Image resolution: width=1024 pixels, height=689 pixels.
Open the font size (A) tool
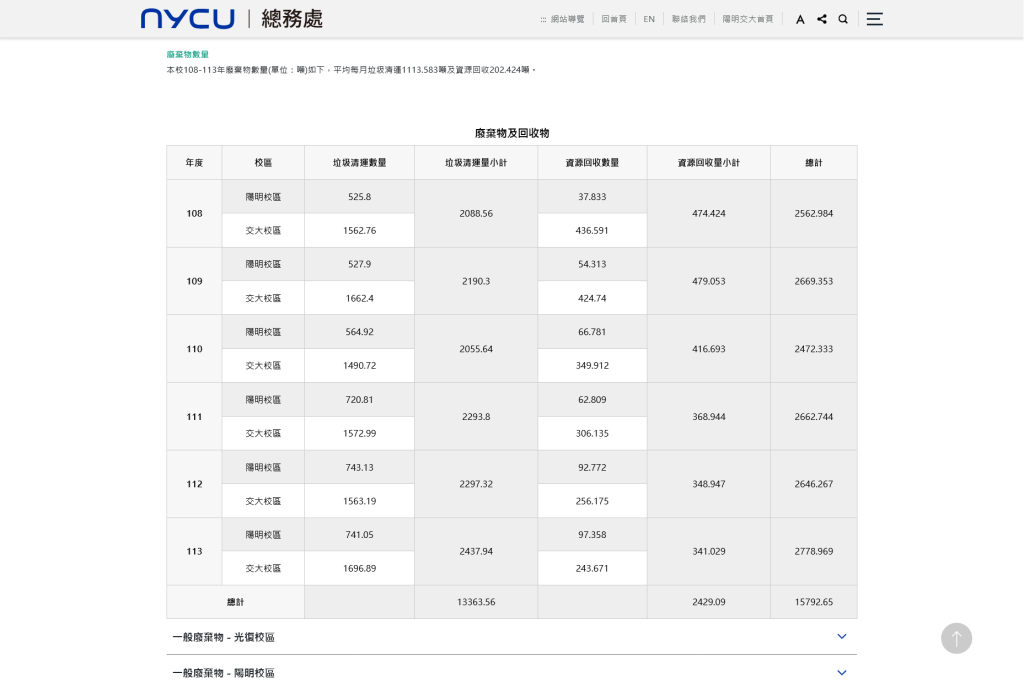coord(800,19)
